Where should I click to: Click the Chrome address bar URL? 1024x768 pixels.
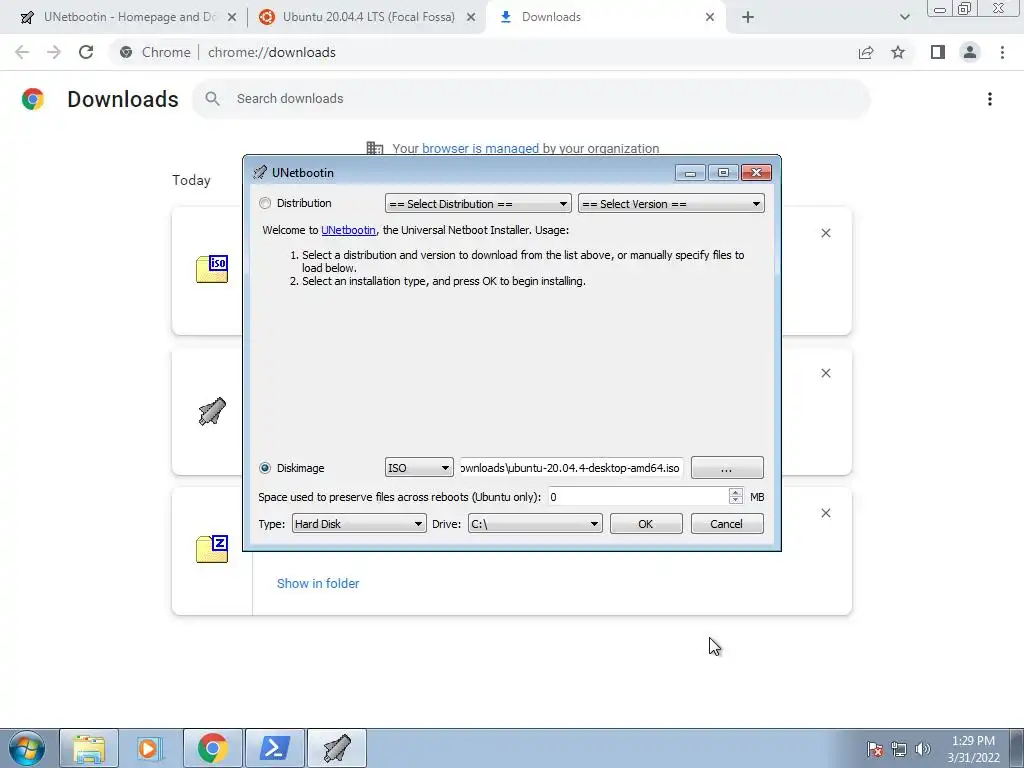[x=272, y=52]
